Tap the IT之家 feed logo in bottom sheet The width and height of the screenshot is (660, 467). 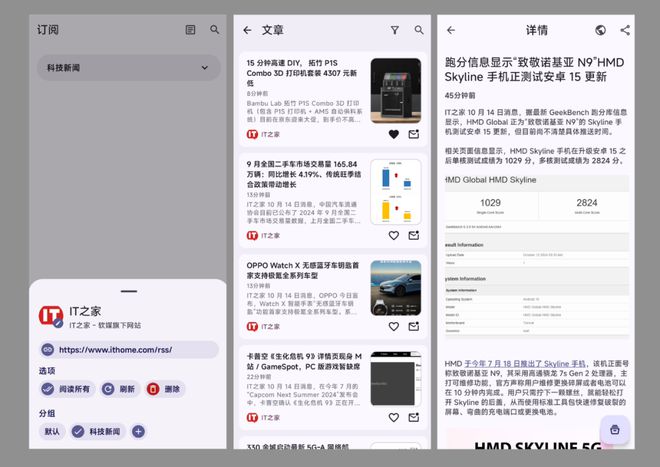[x=51, y=316]
